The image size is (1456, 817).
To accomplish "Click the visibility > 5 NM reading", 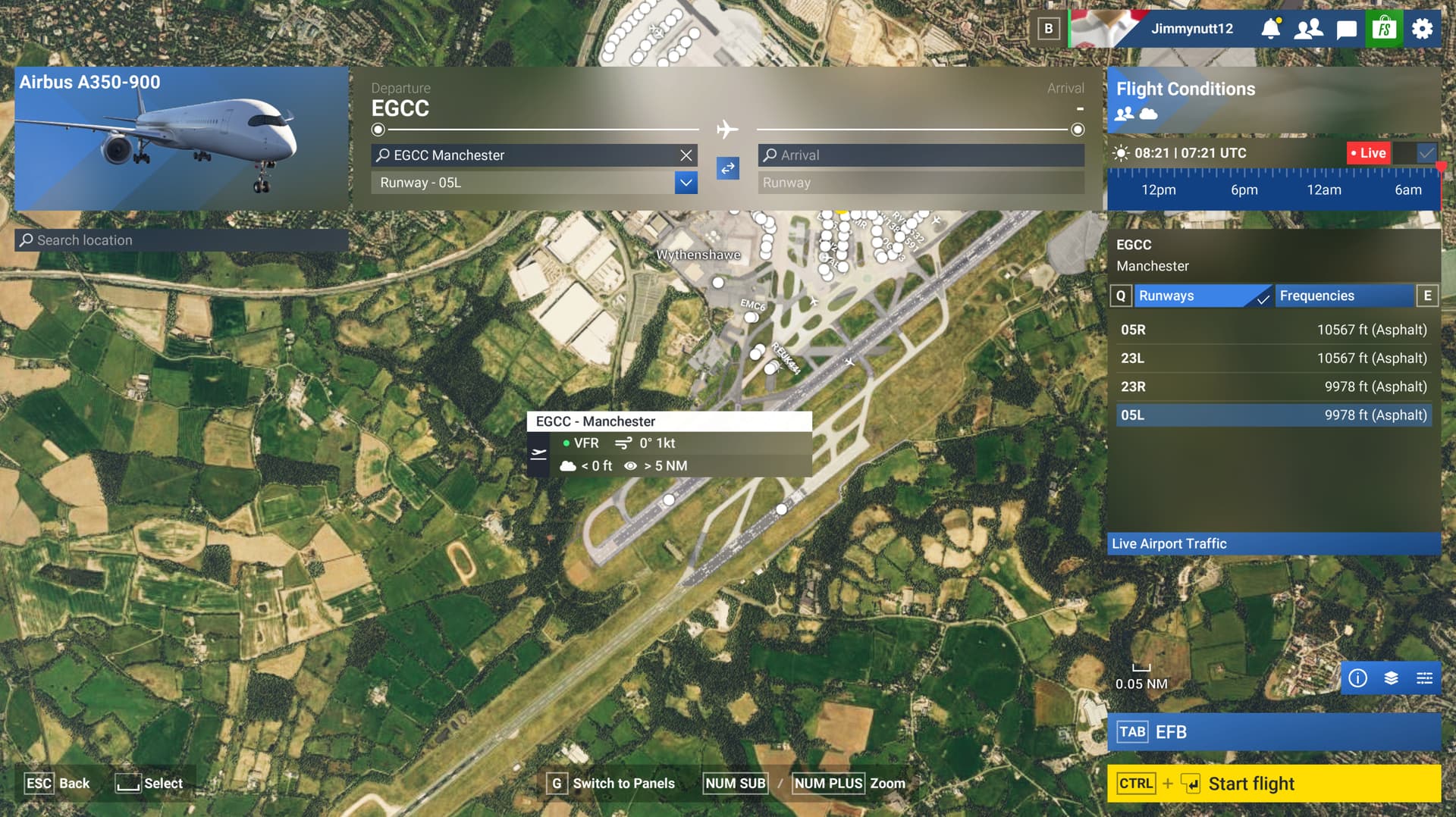I will (x=655, y=466).
